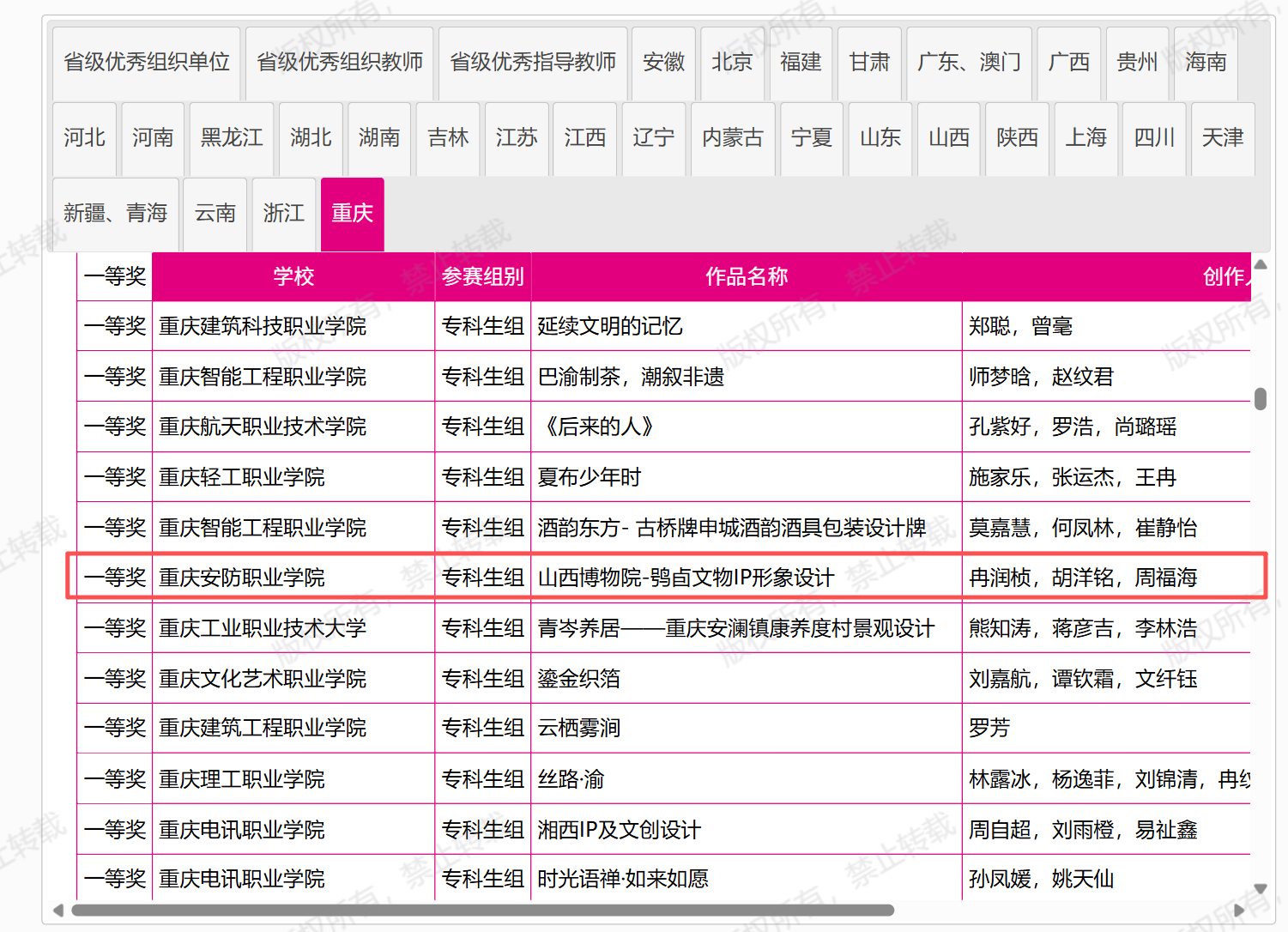The image size is (1288, 932).
Task: Select the work title 湘西IP及文创设计
Action: [x=620, y=831]
